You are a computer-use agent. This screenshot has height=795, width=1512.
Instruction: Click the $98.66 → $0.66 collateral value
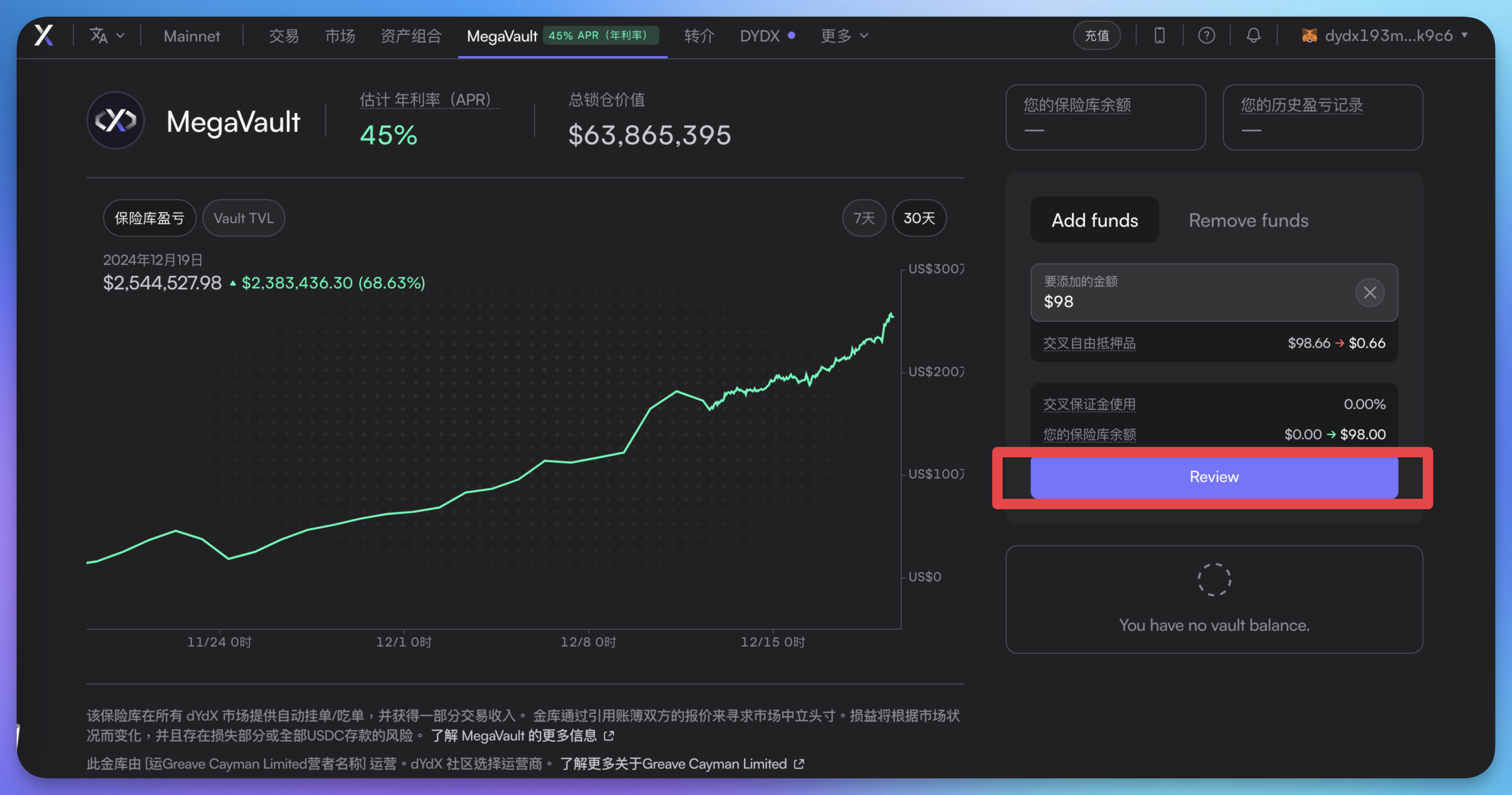(1337, 343)
